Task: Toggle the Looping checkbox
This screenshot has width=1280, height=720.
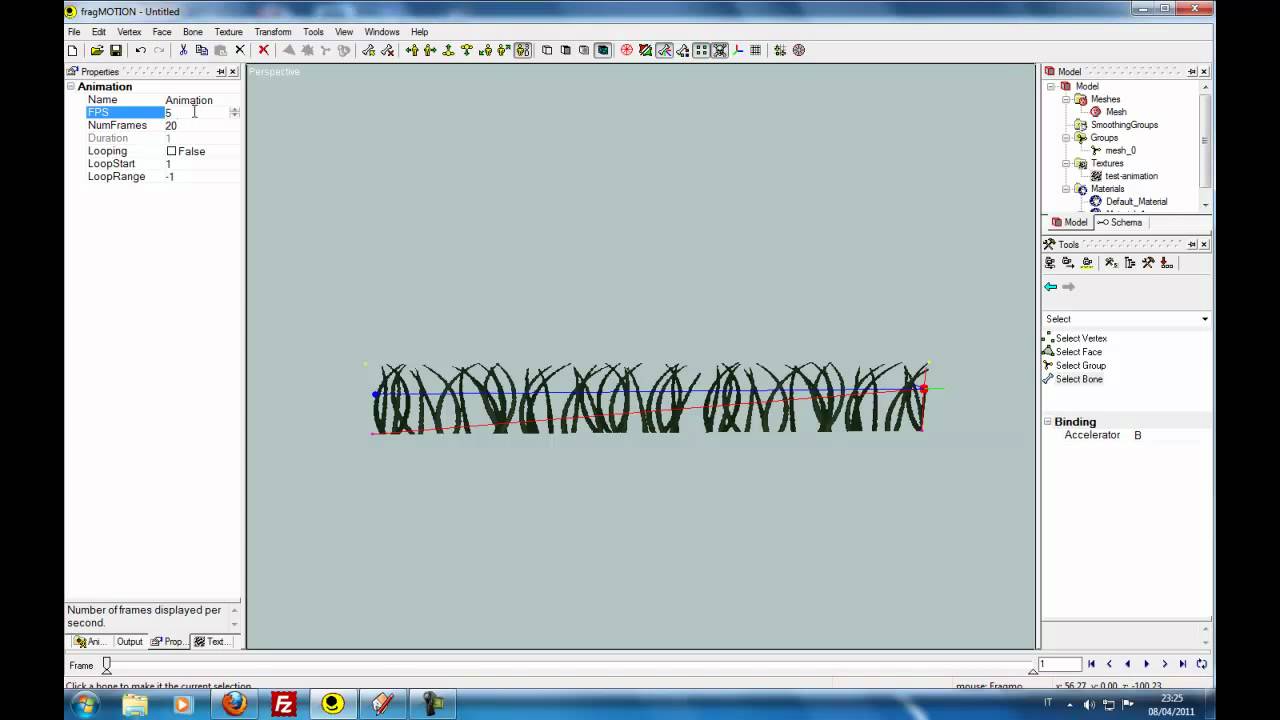Action: point(171,151)
